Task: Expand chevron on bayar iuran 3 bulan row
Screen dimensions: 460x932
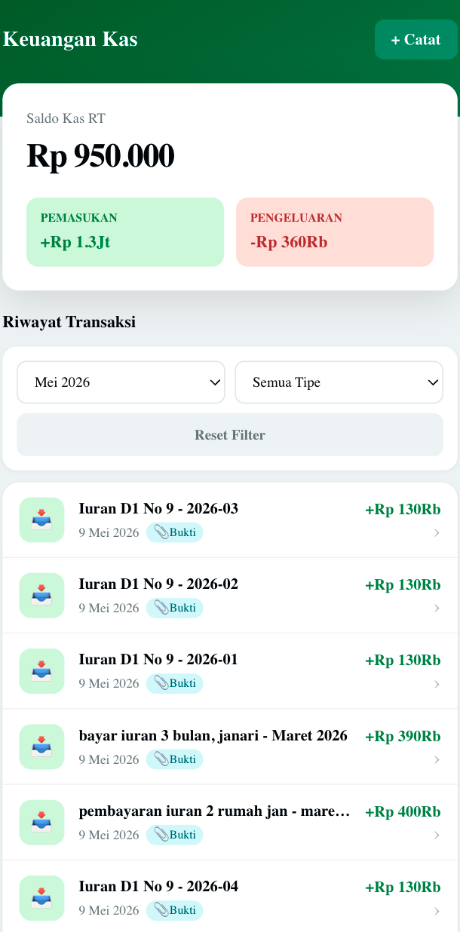Action: 437,760
